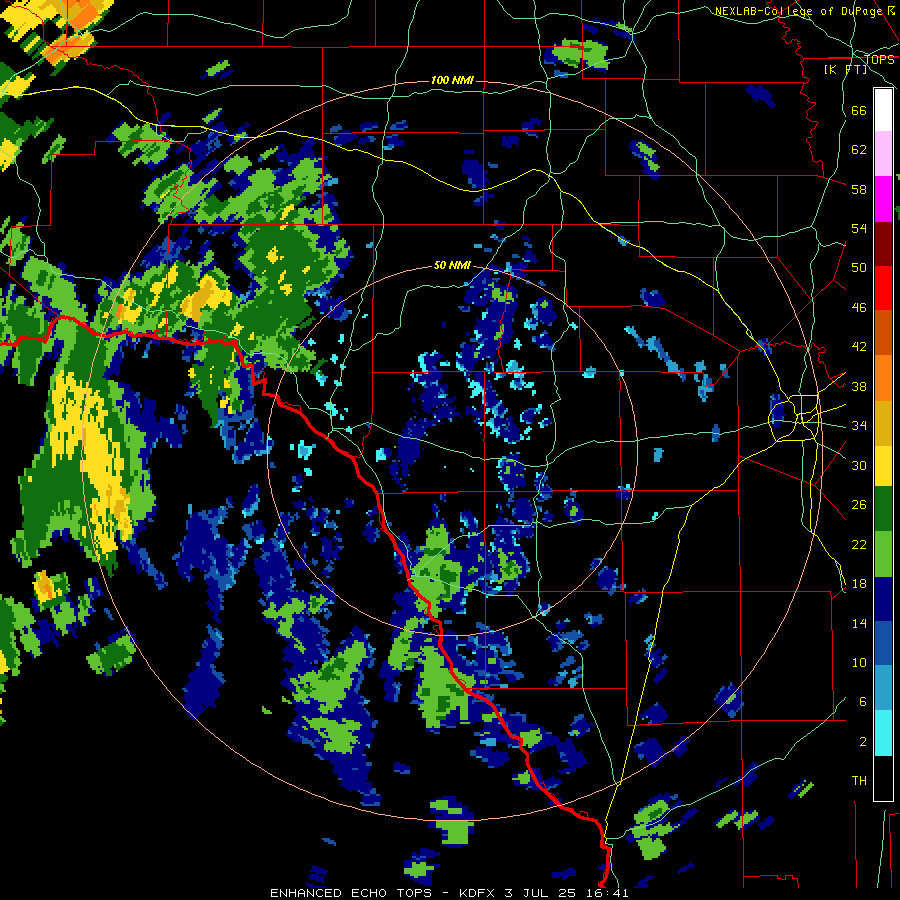Image resolution: width=900 pixels, height=900 pixels.
Task: Click the '30' legend value
Action: (x=859, y=465)
